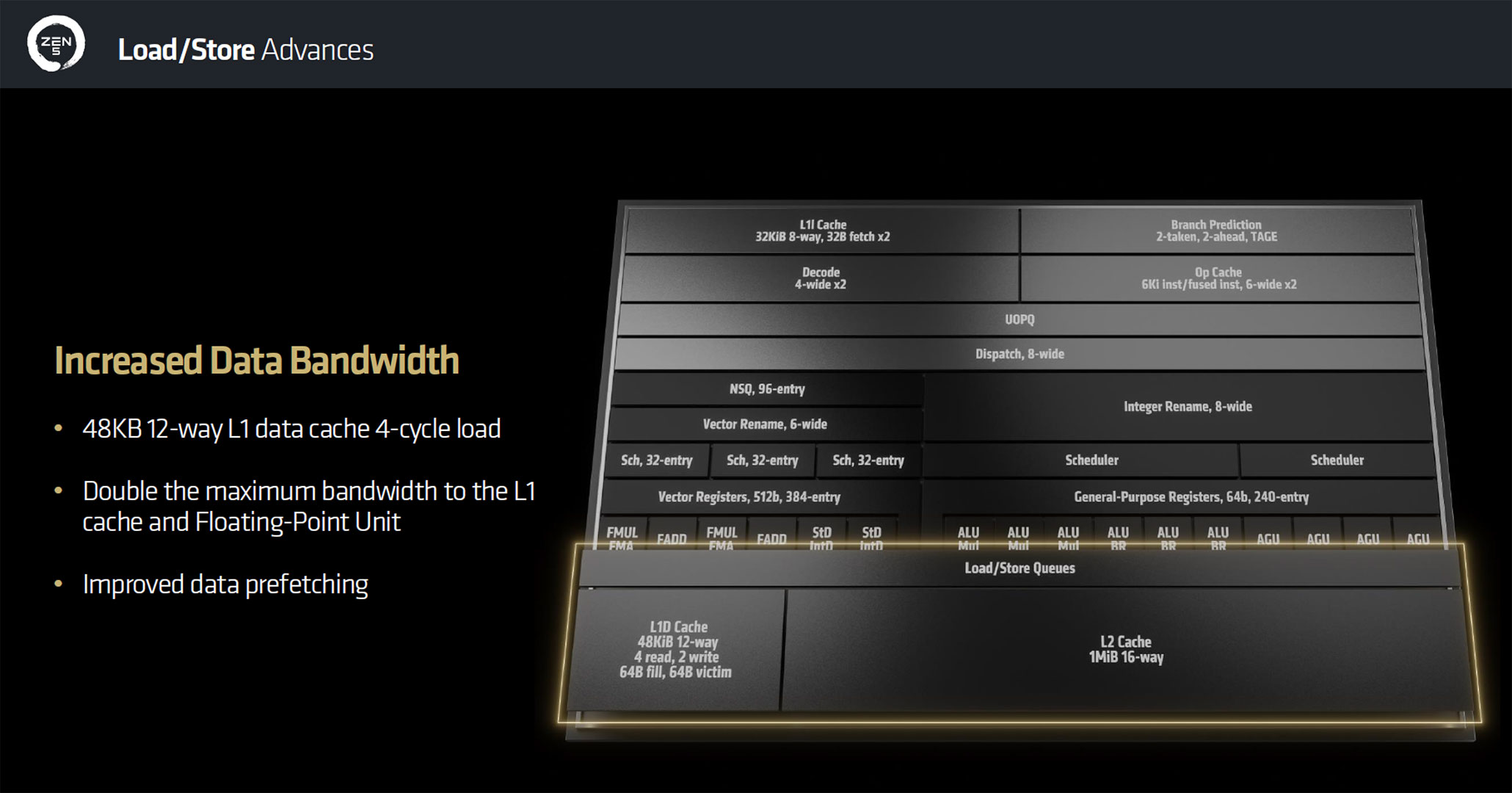Click the General-Purpose Registers block
The width and height of the screenshot is (1512, 793).
pyautogui.click(x=1191, y=497)
